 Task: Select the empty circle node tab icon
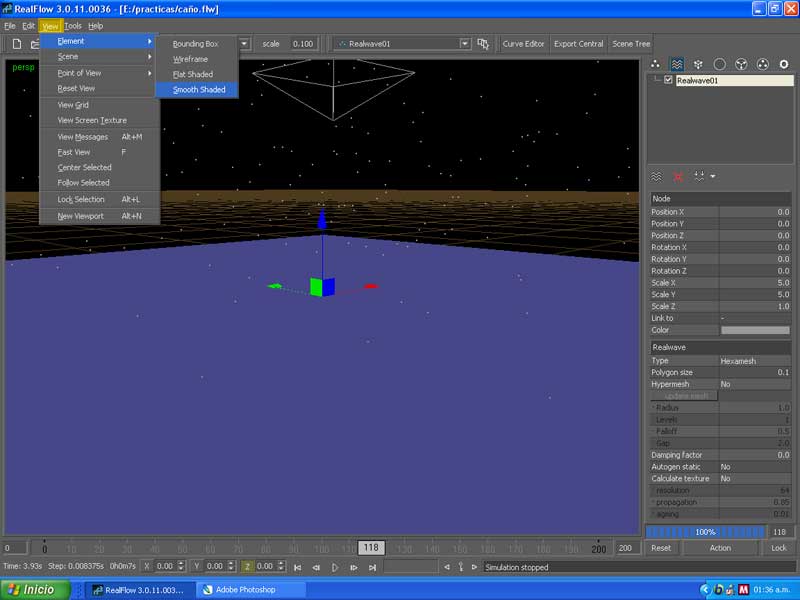click(719, 64)
